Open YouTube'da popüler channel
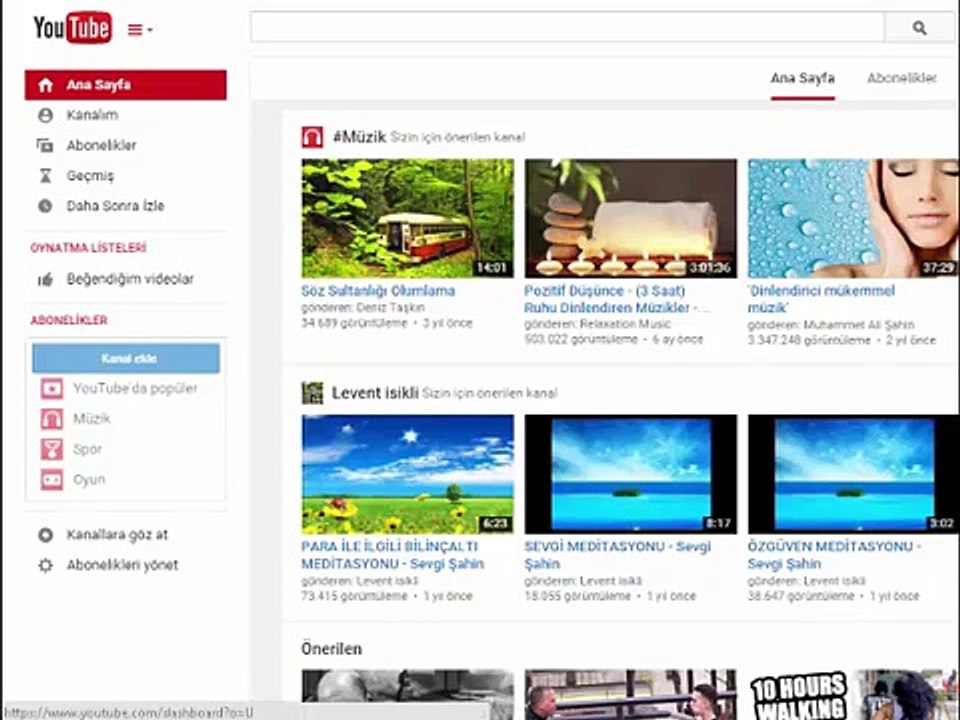960x720 pixels. click(x=135, y=389)
